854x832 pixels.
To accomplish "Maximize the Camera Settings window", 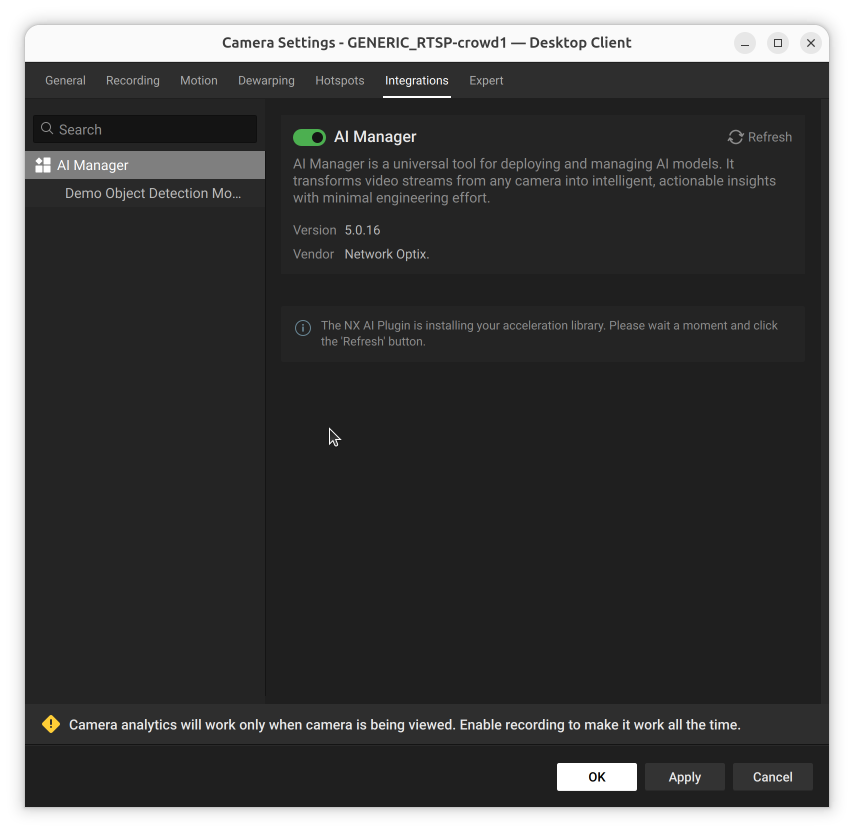I will (x=778, y=43).
